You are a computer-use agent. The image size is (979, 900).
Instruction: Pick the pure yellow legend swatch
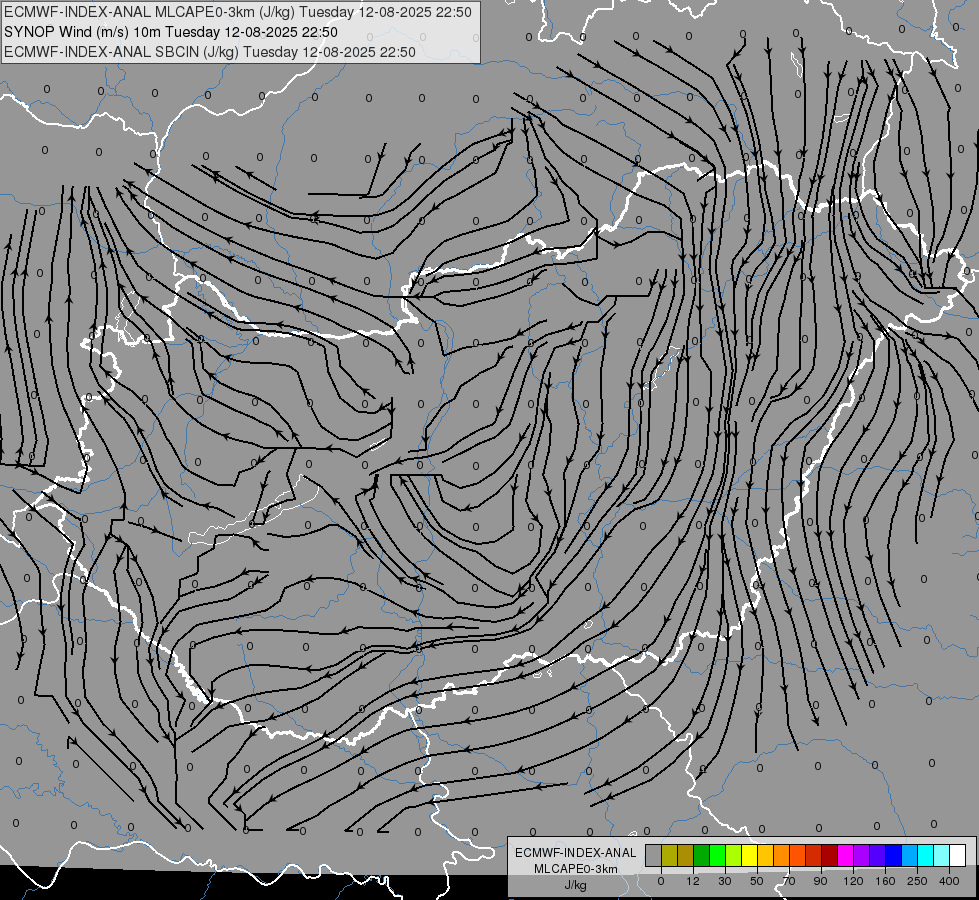click(749, 855)
